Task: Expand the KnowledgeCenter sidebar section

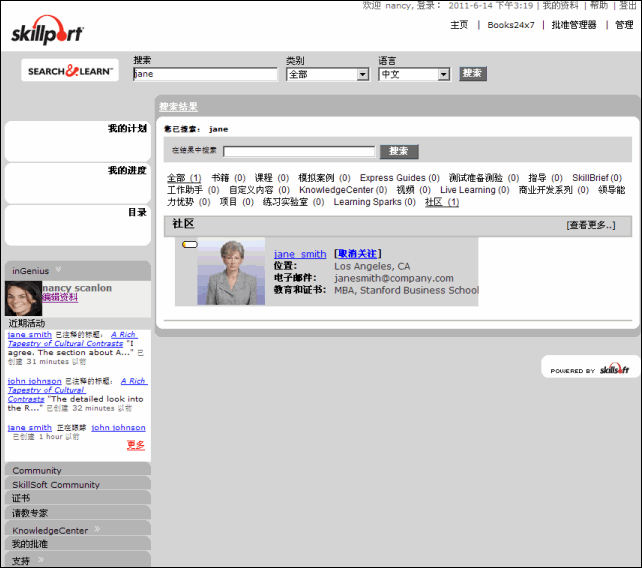Action: 97,529
